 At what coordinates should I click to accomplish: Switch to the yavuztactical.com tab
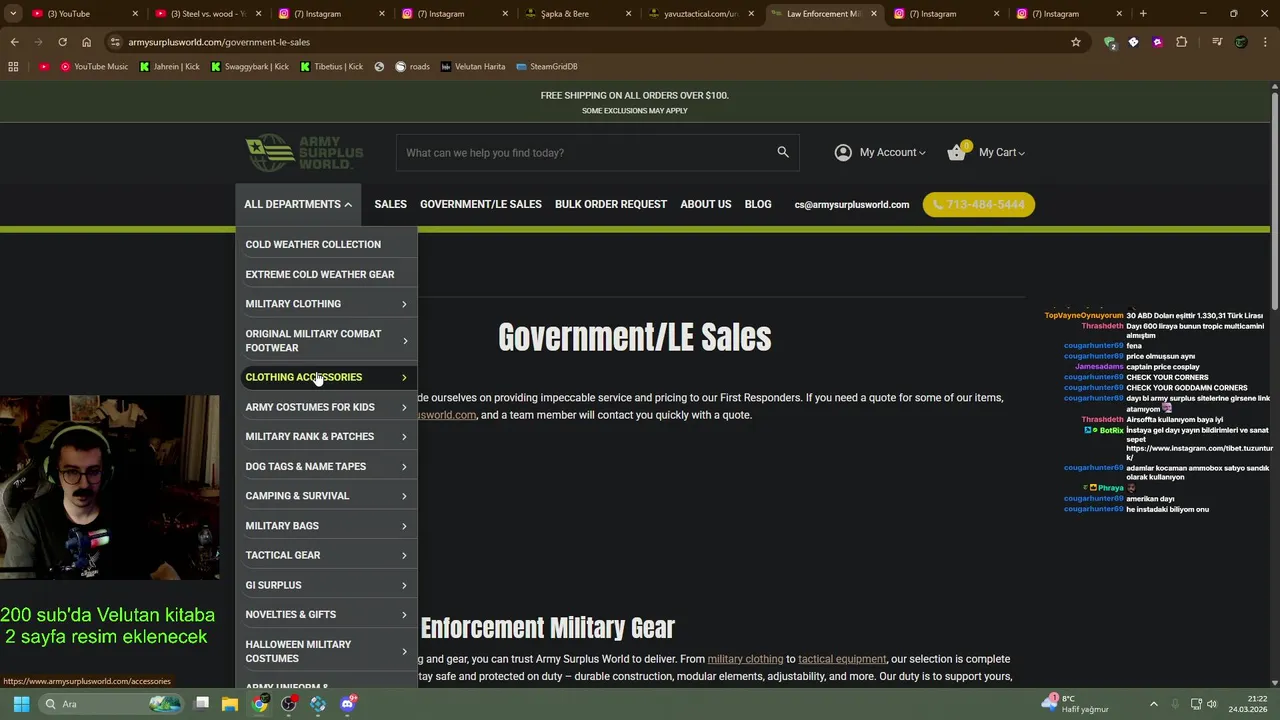[701, 14]
